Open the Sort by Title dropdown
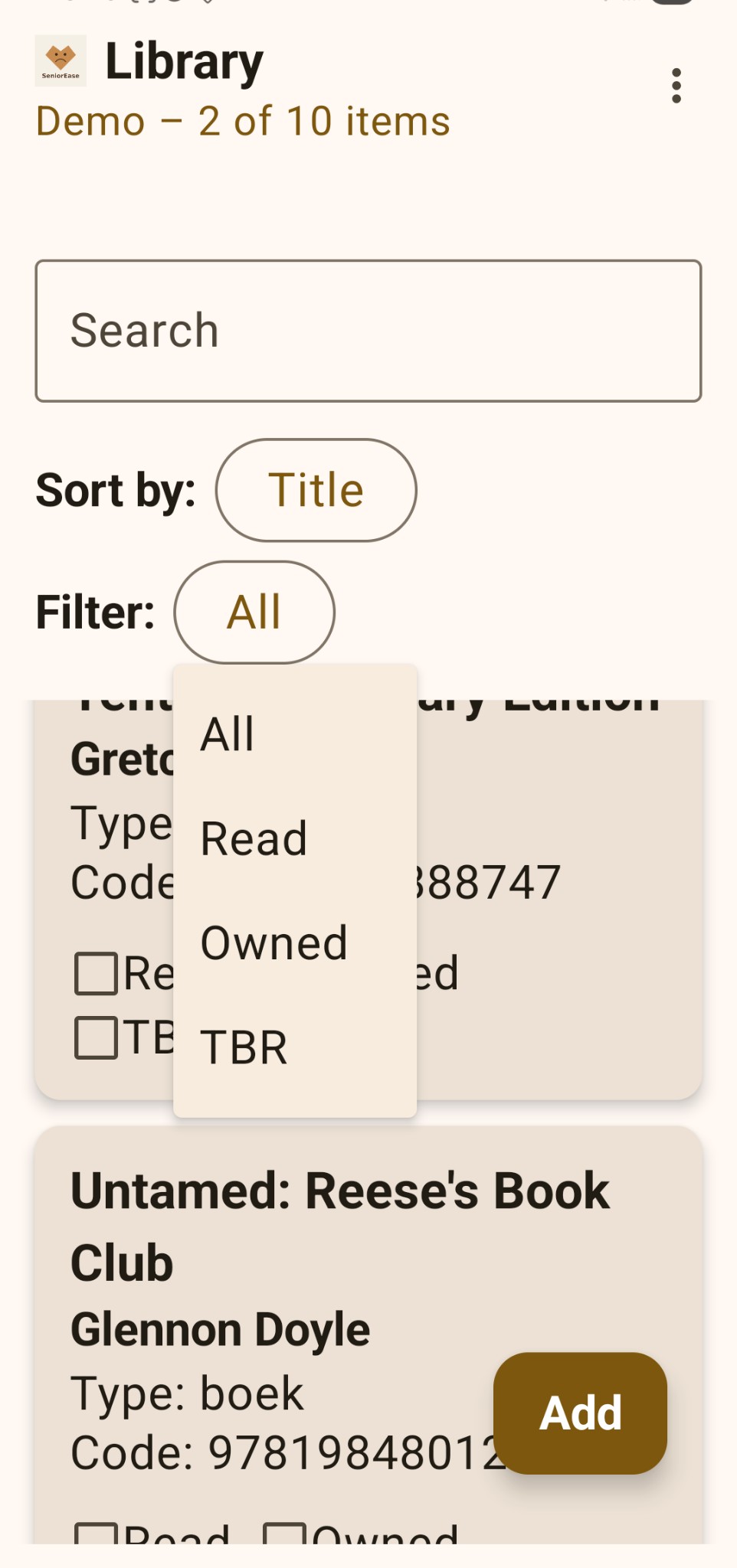The image size is (737, 1568). click(x=316, y=490)
